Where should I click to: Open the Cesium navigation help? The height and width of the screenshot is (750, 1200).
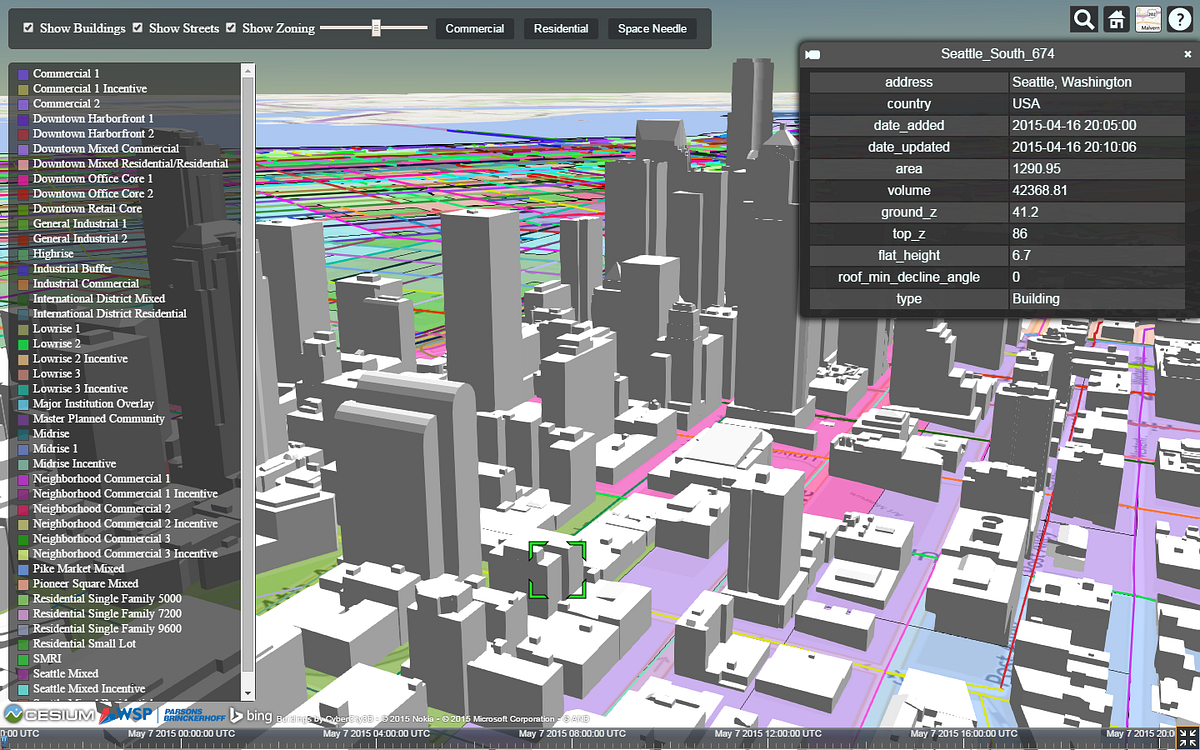[x=1180, y=19]
